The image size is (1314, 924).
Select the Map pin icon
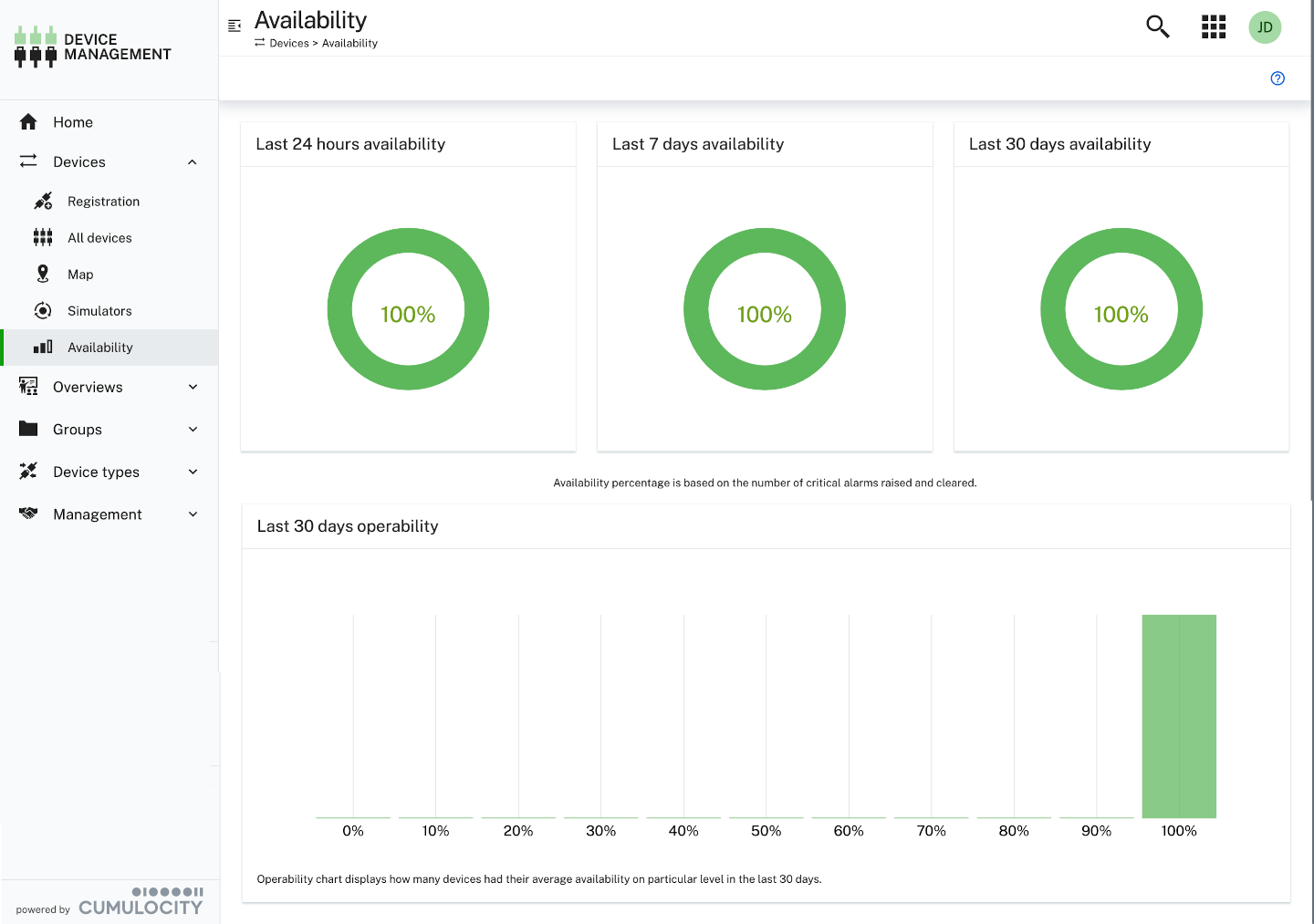point(43,274)
